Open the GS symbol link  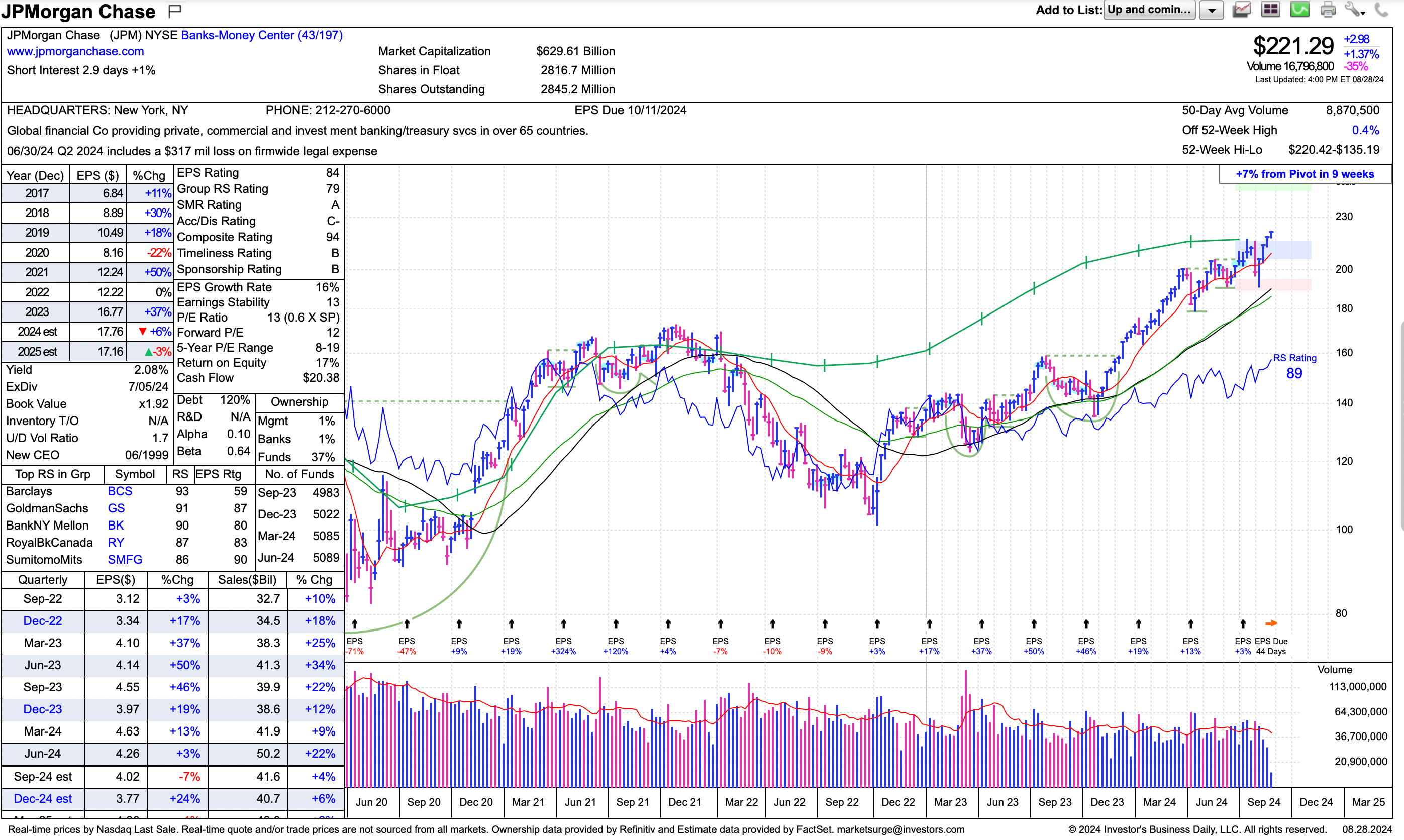pyautogui.click(x=116, y=508)
